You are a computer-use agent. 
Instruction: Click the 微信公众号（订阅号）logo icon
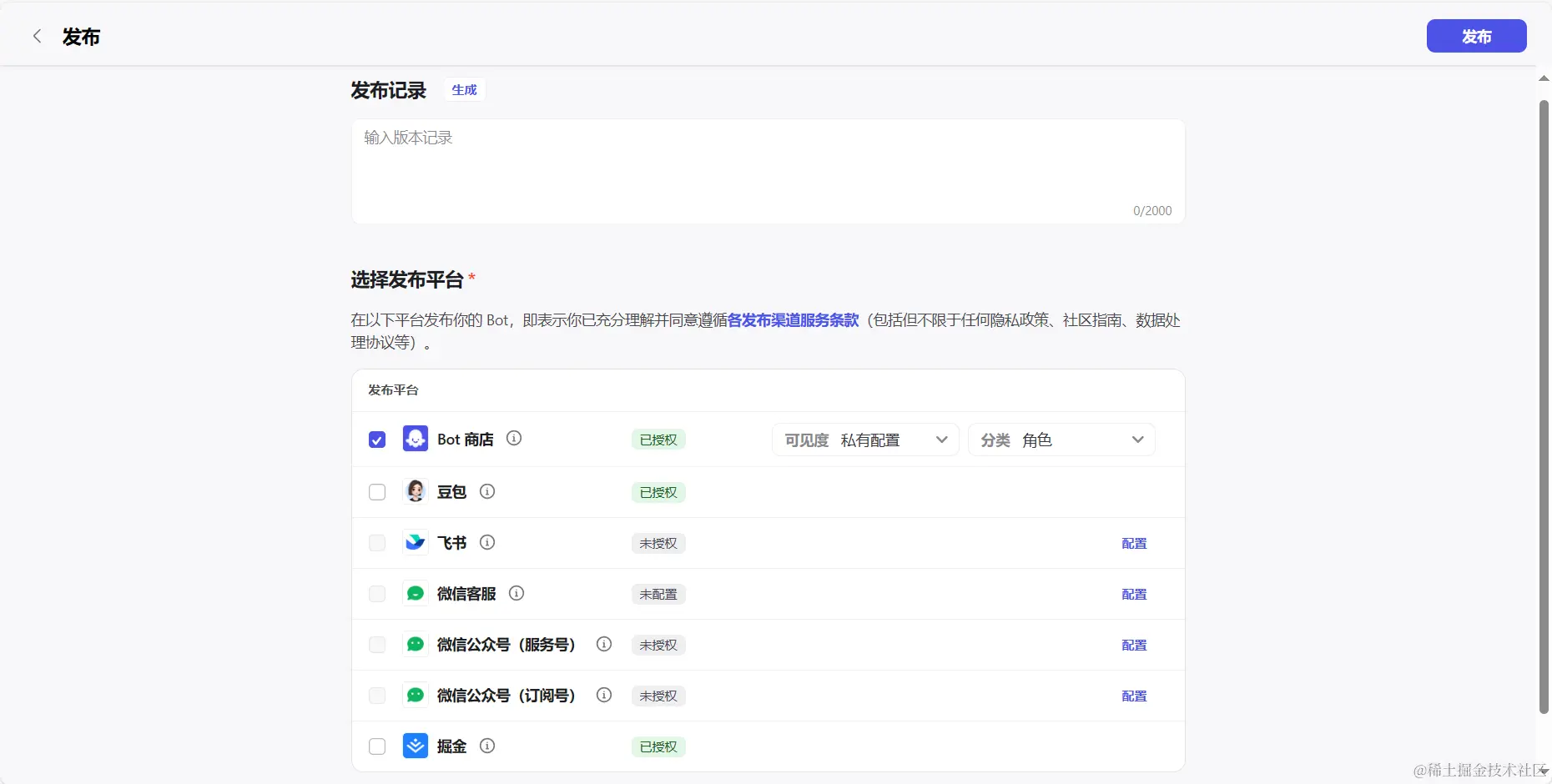pos(416,695)
